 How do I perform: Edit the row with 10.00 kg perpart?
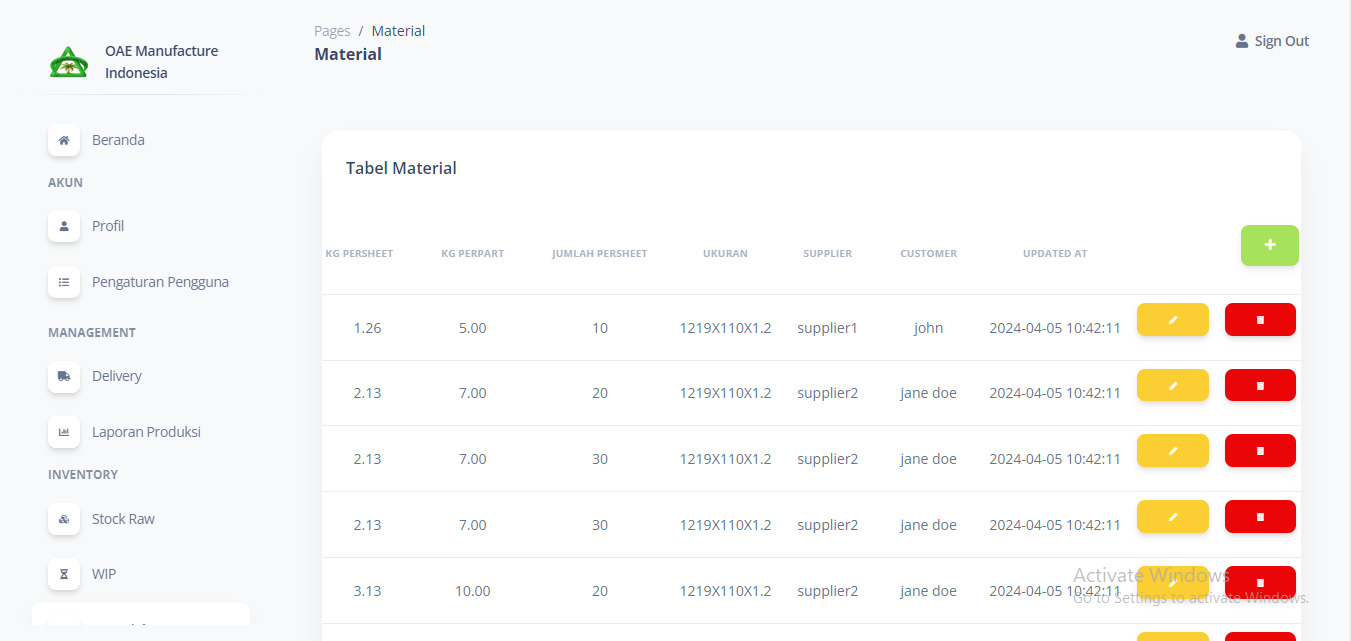[x=1172, y=582]
